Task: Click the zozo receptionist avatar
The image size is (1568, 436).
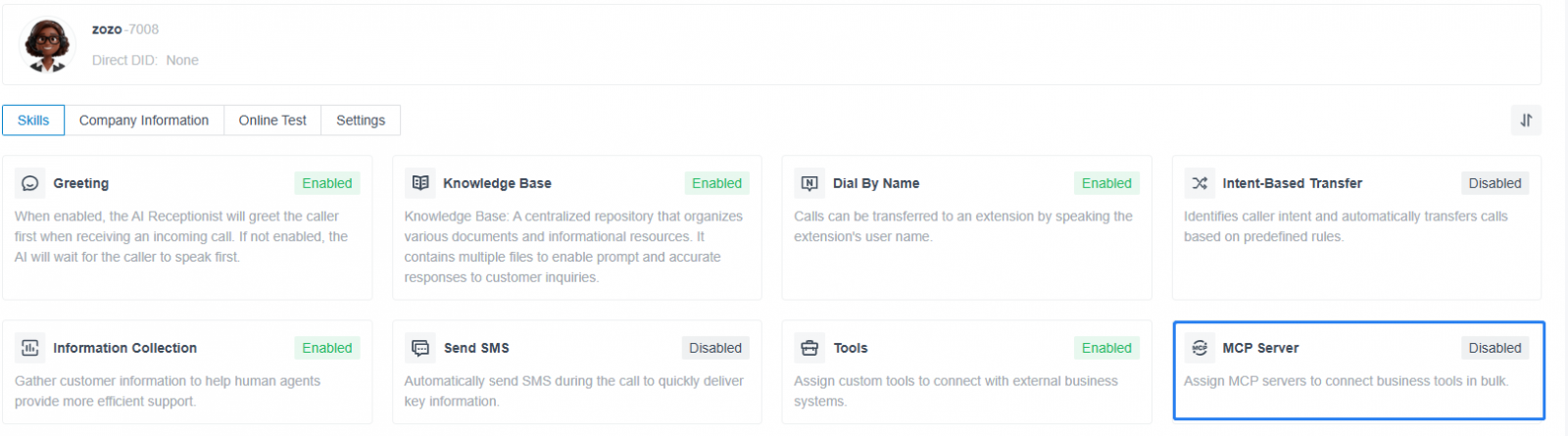Action: [x=47, y=44]
